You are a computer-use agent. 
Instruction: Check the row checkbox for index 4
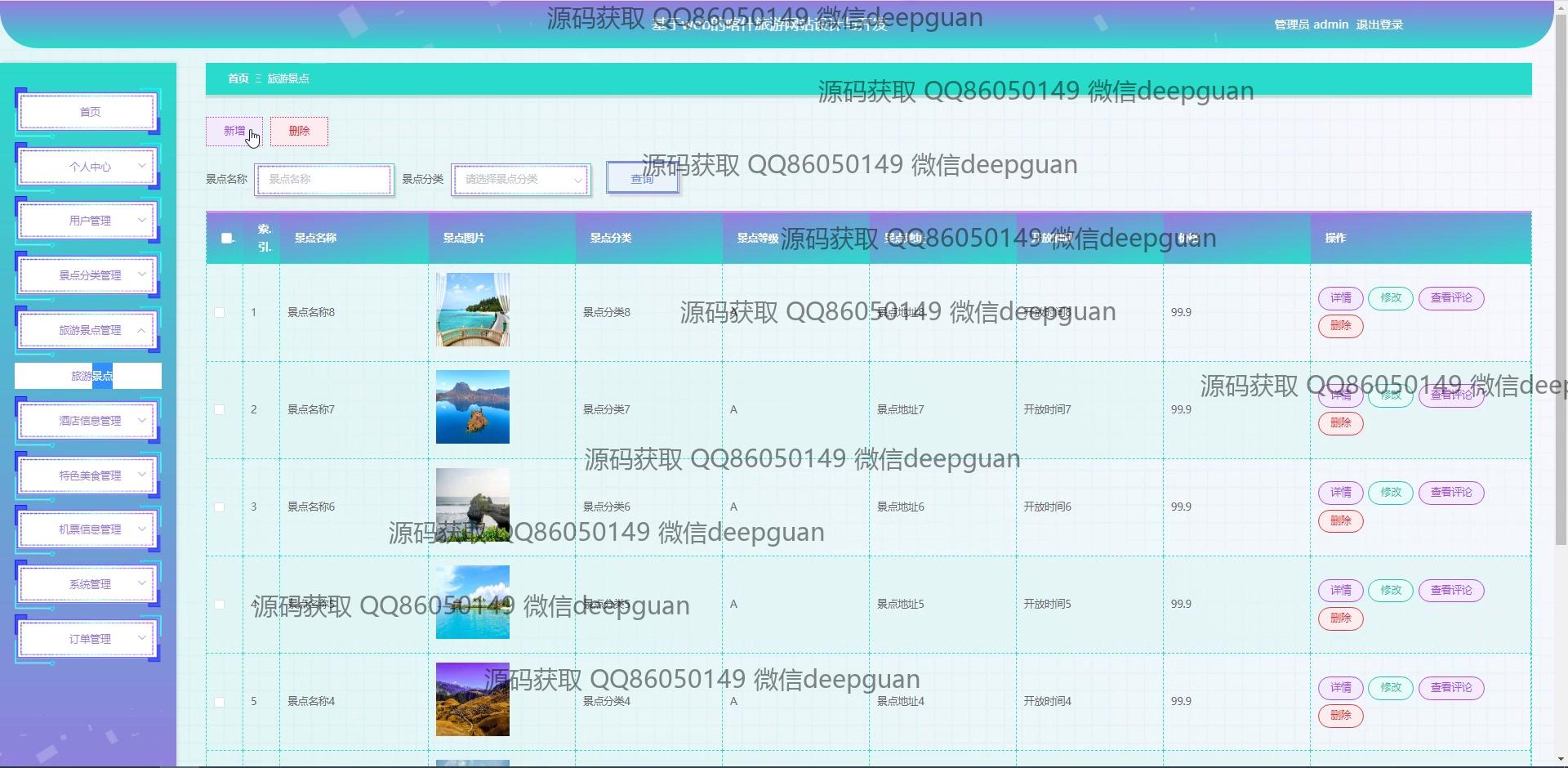pos(219,604)
